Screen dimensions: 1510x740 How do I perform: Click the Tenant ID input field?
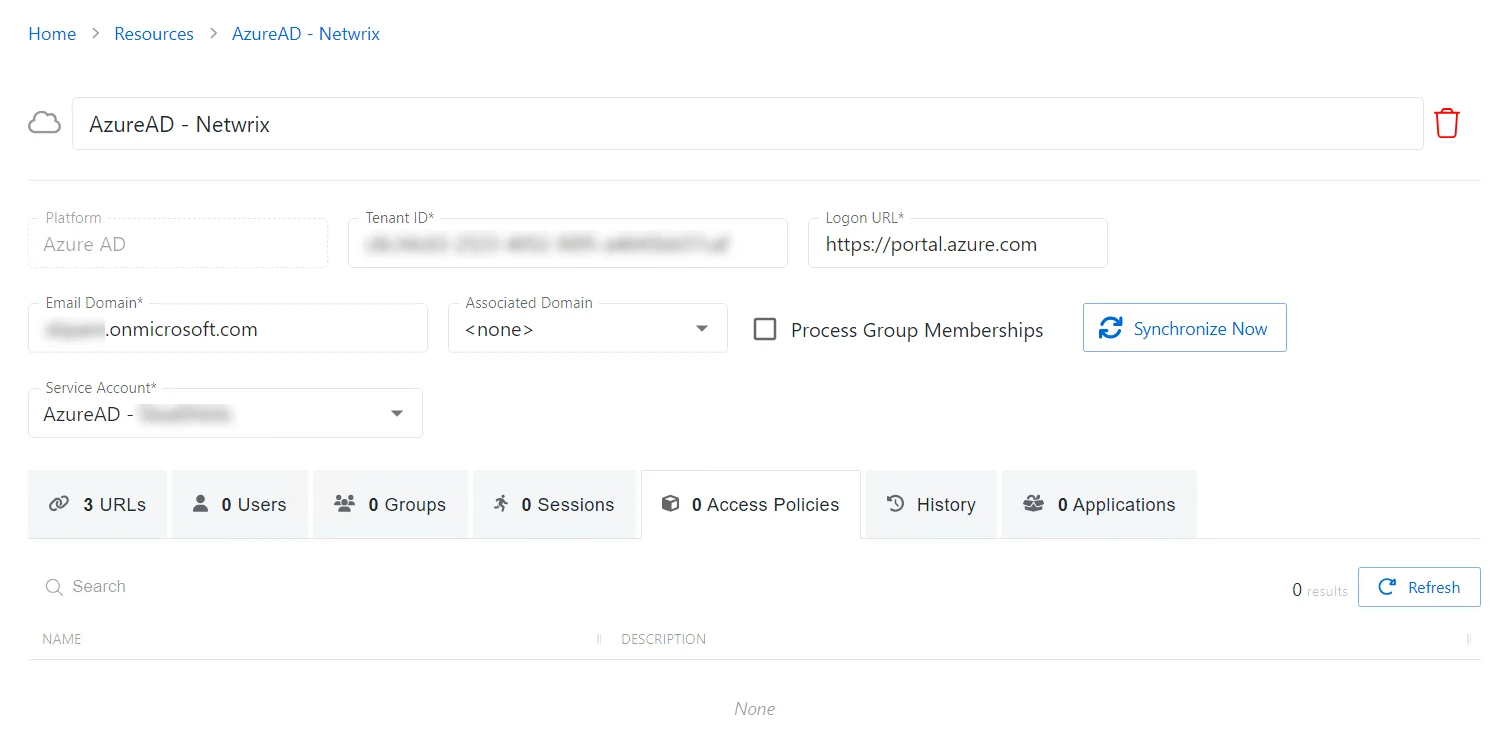point(568,243)
